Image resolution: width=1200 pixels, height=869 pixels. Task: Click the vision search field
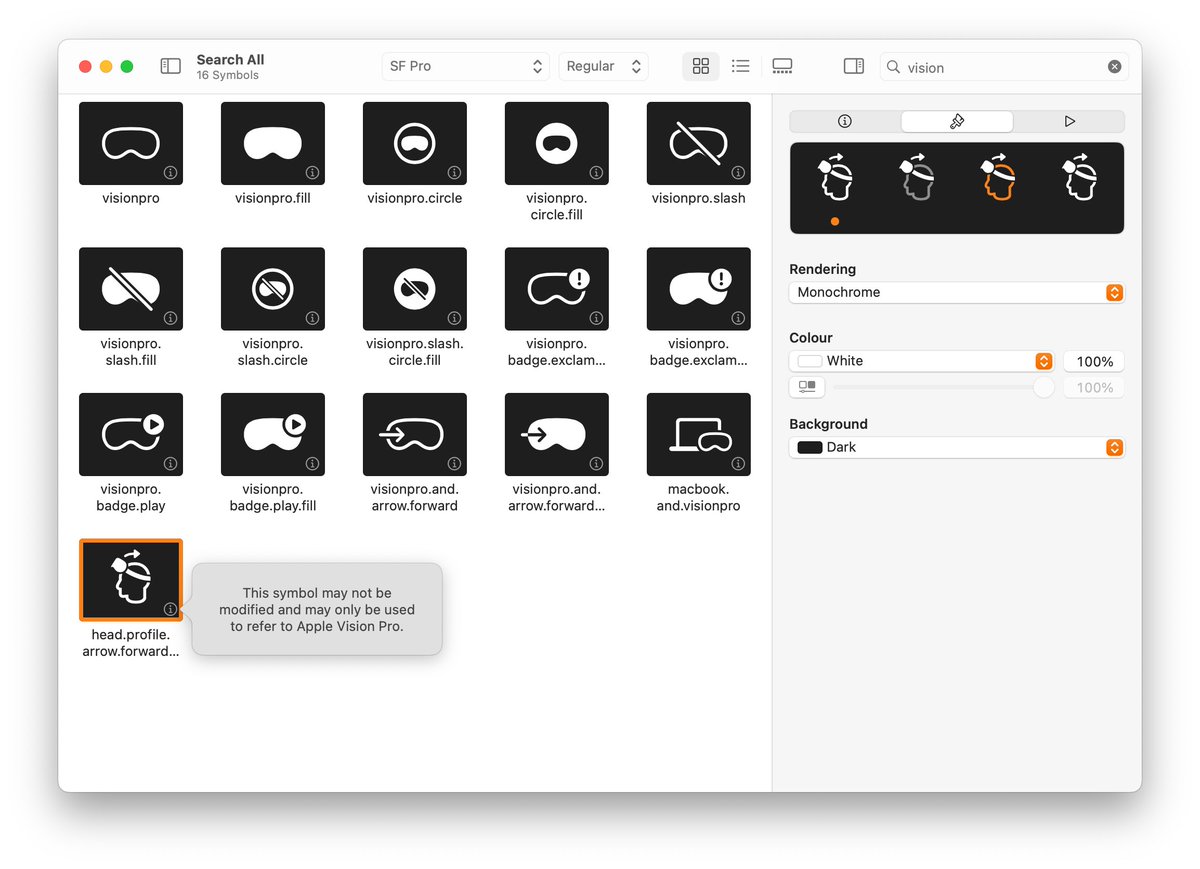1003,67
